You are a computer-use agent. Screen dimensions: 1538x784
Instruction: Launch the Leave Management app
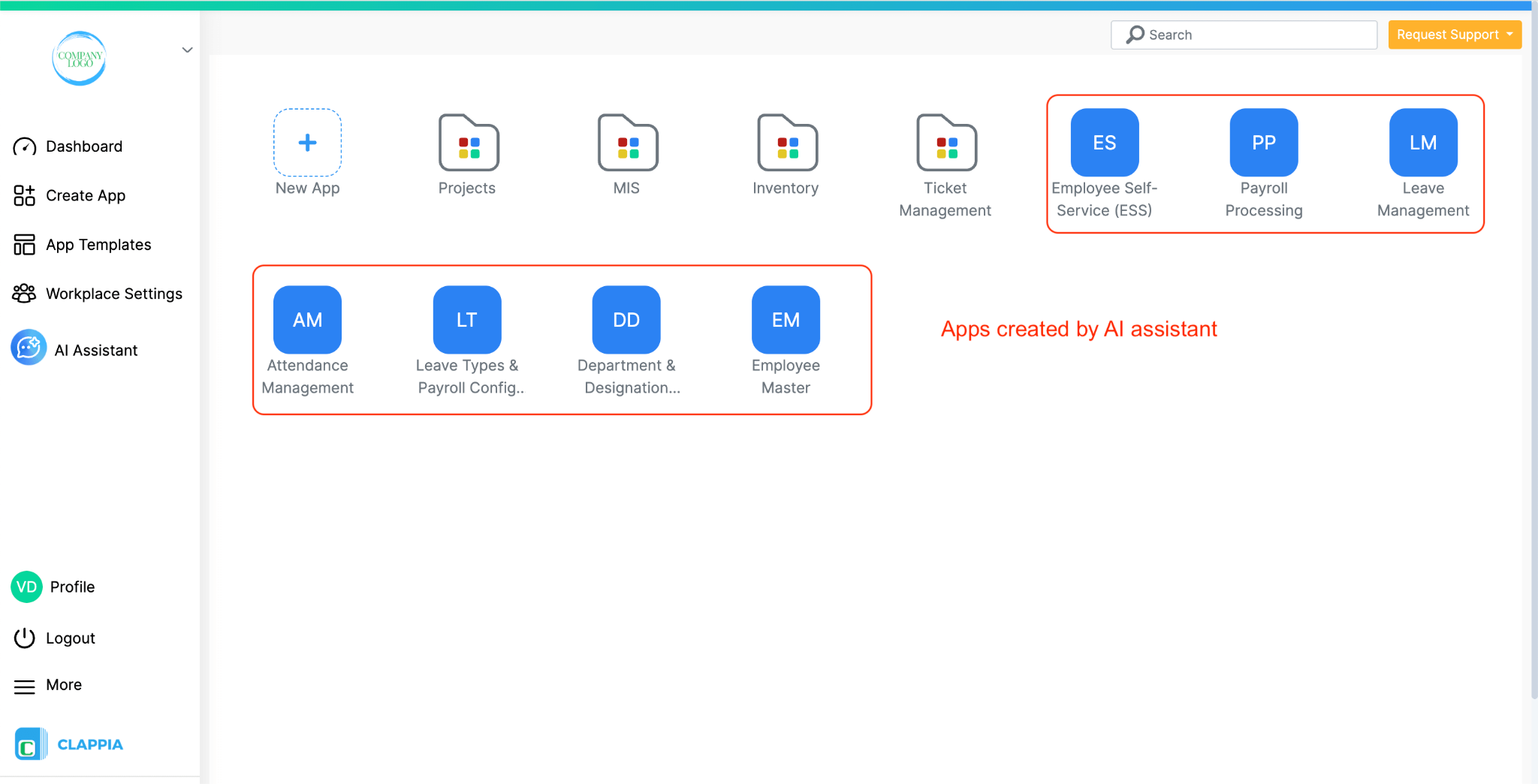[1422, 142]
